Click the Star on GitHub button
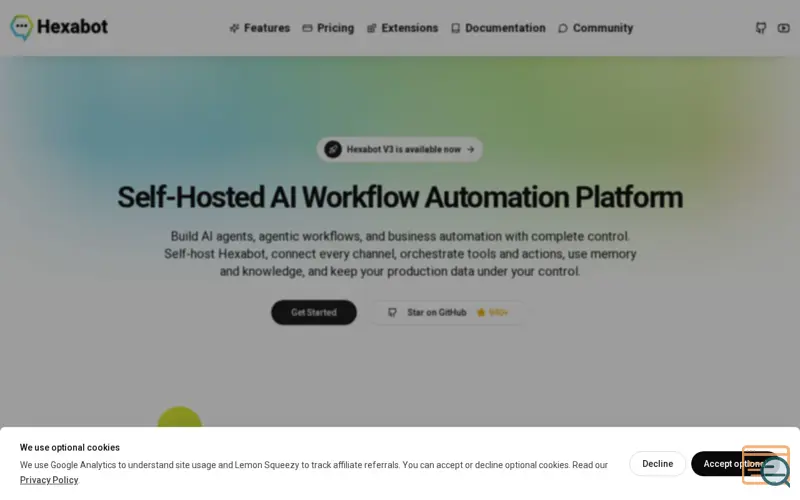This screenshot has height=500, width=800. pyautogui.click(x=448, y=312)
